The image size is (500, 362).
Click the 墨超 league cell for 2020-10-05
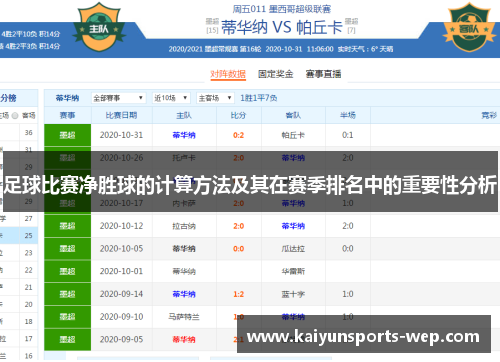tap(67, 249)
